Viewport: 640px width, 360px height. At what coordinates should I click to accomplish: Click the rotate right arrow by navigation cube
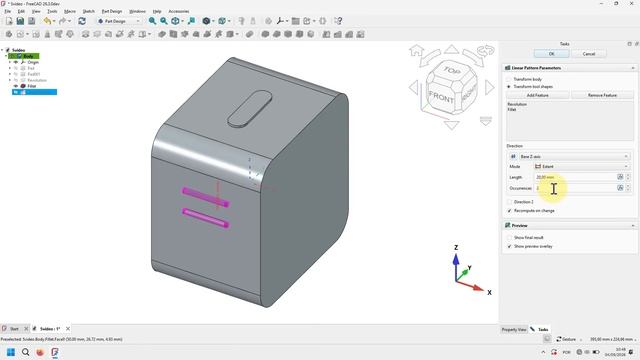pyautogui.click(x=474, y=57)
